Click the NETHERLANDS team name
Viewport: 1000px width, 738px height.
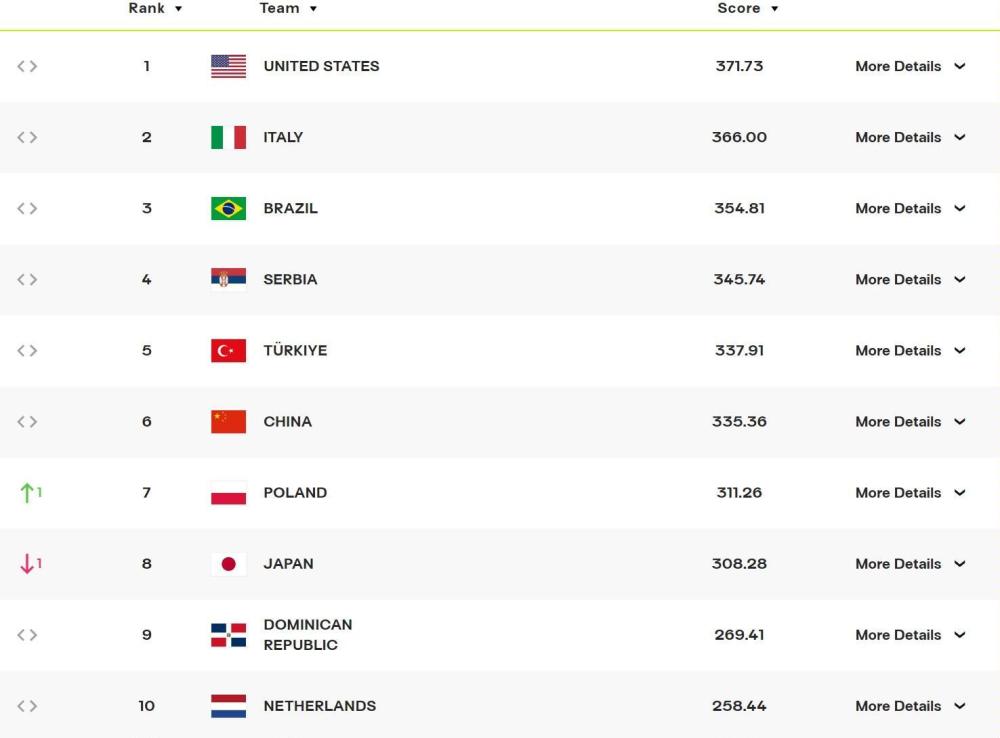click(320, 706)
